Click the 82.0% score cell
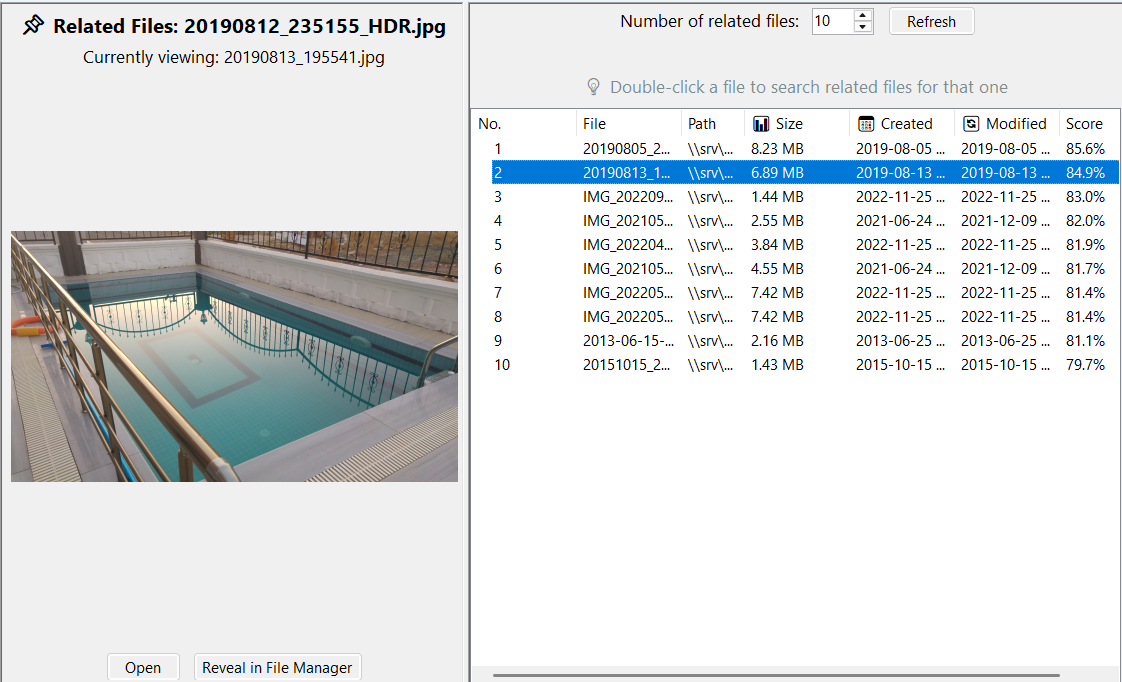This screenshot has height=682, width=1122. (x=1085, y=220)
